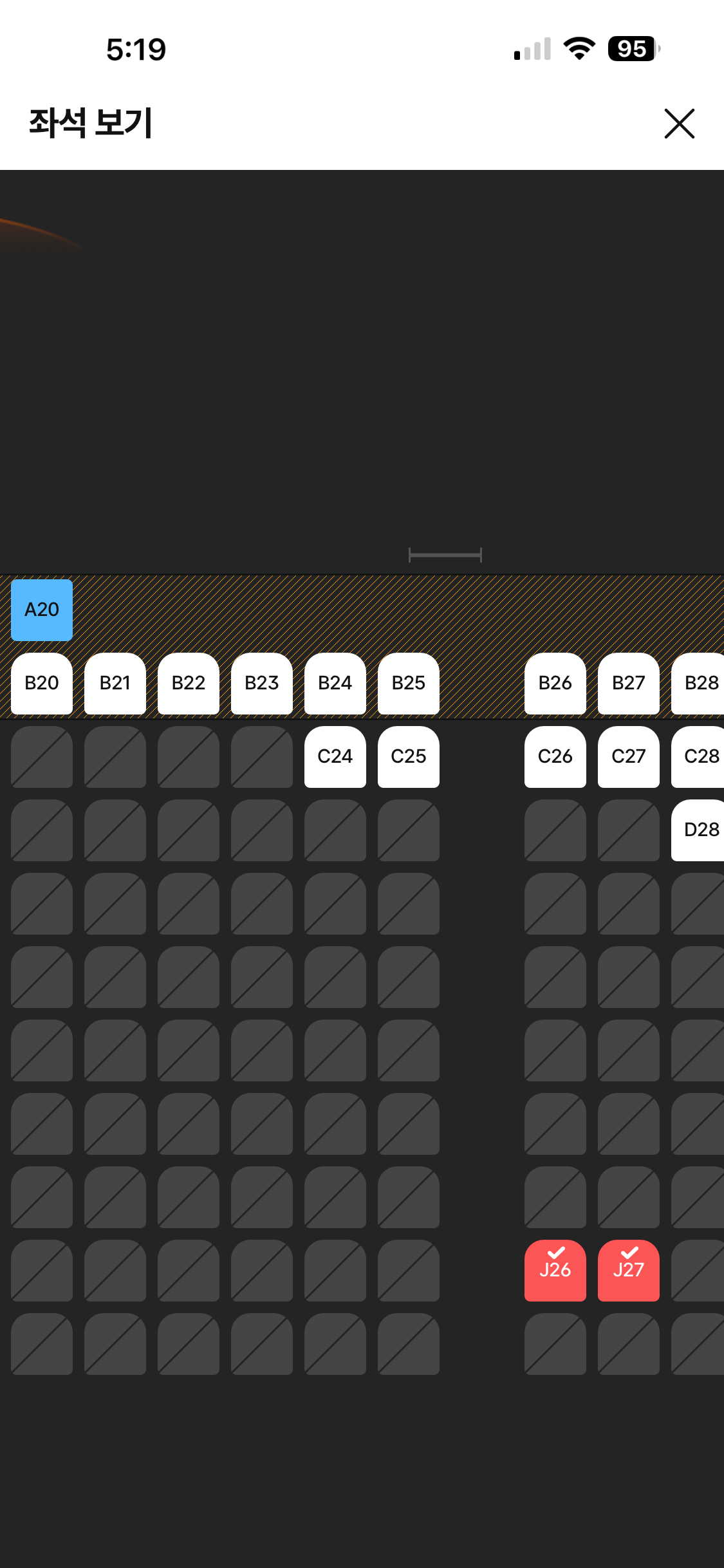Pick seat B20
This screenshot has width=724, height=1568.
pyautogui.click(x=42, y=683)
